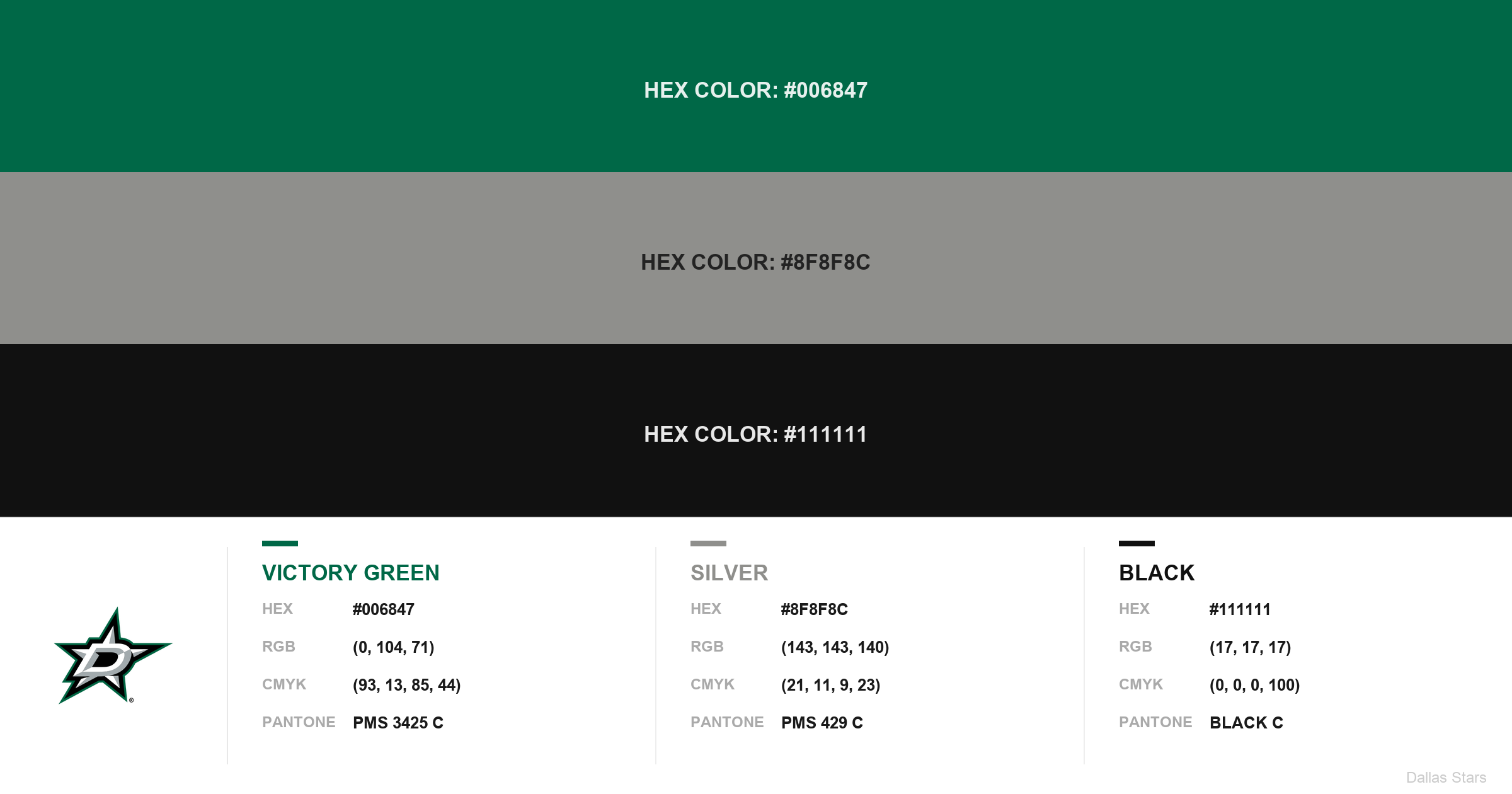The width and height of the screenshot is (1512, 794).
Task: Select Pantone value BLACK C
Action: 1247,723
